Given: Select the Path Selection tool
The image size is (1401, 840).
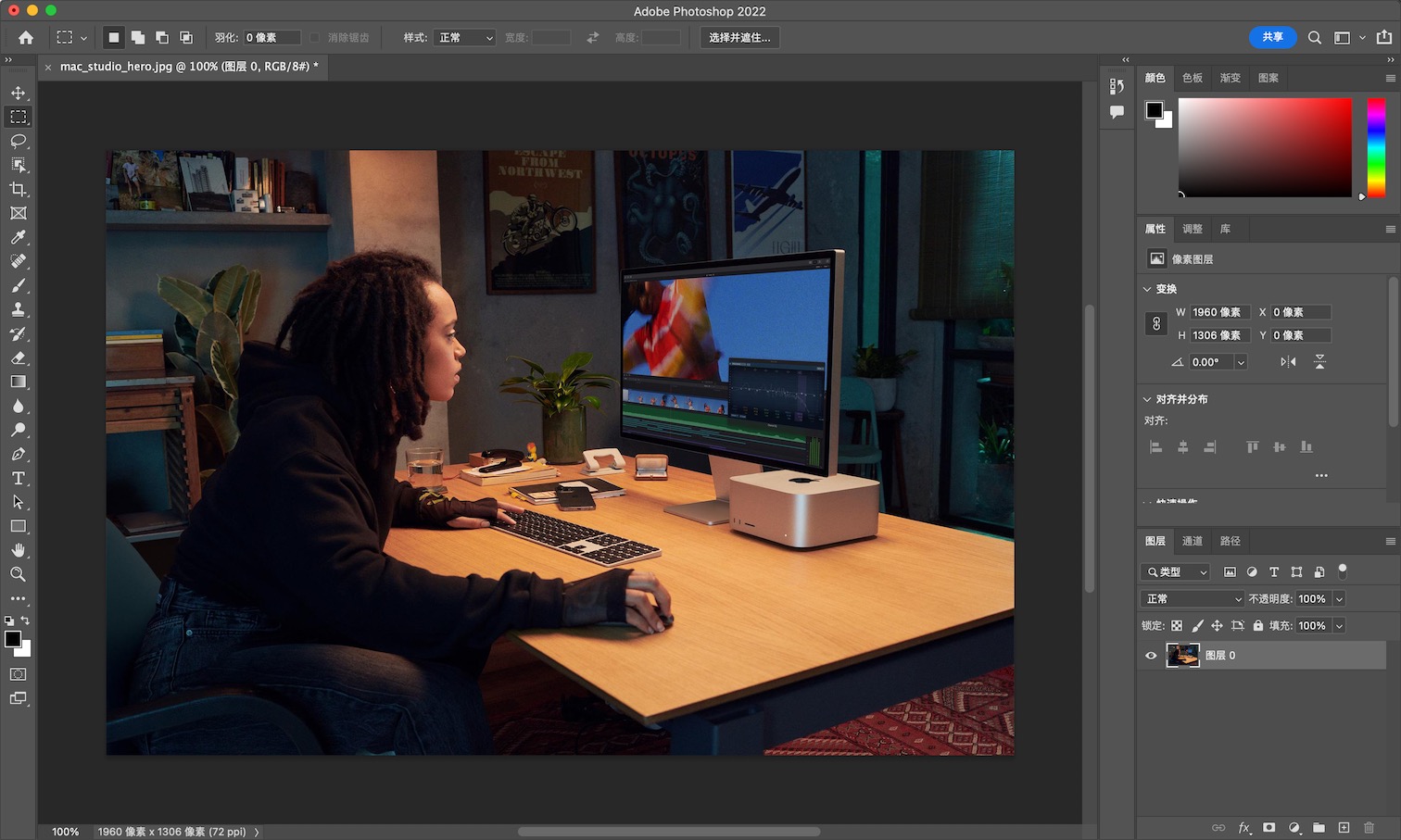Looking at the screenshot, I should pos(18,502).
